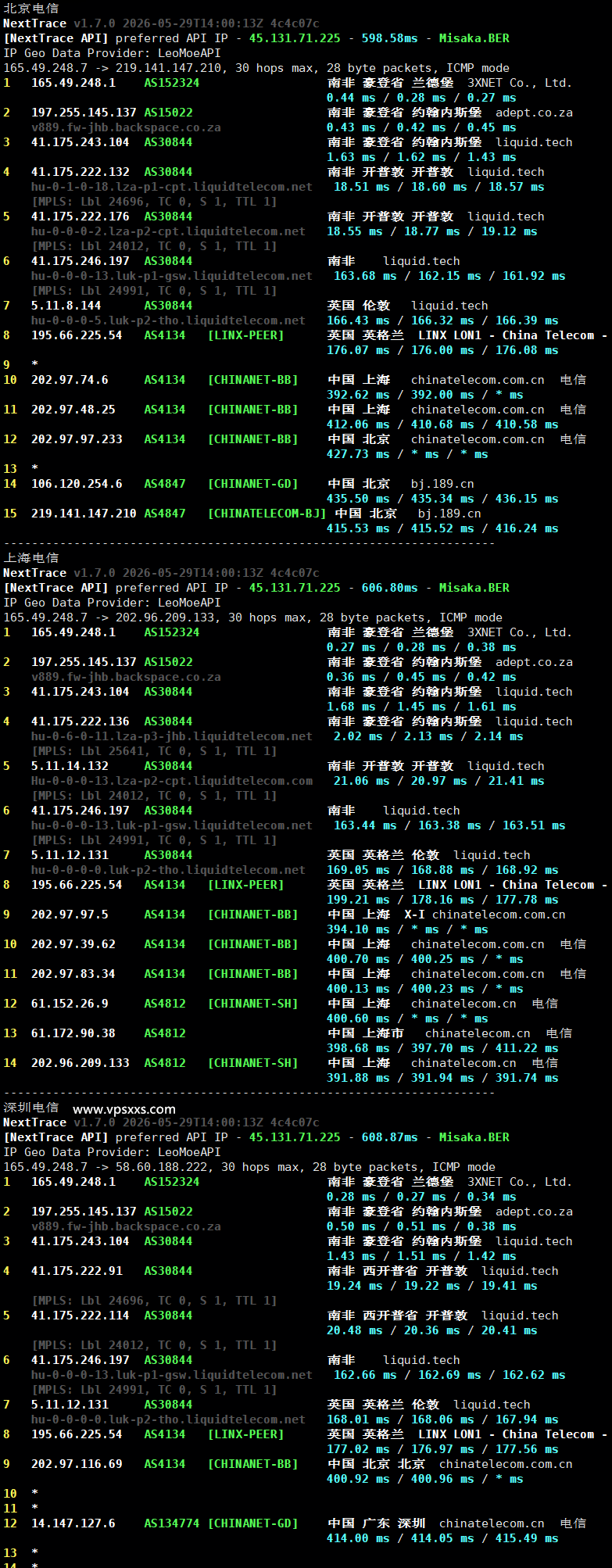The image size is (612, 1568).
Task: Click hop IP 61.152.26.9
Action: click(70, 1004)
